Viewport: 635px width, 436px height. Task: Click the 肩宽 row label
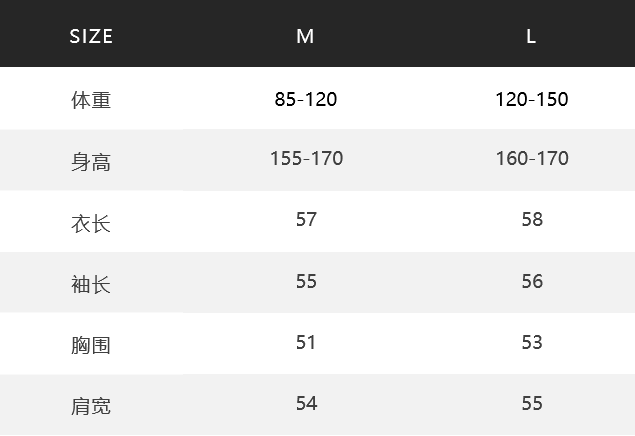click(x=91, y=406)
